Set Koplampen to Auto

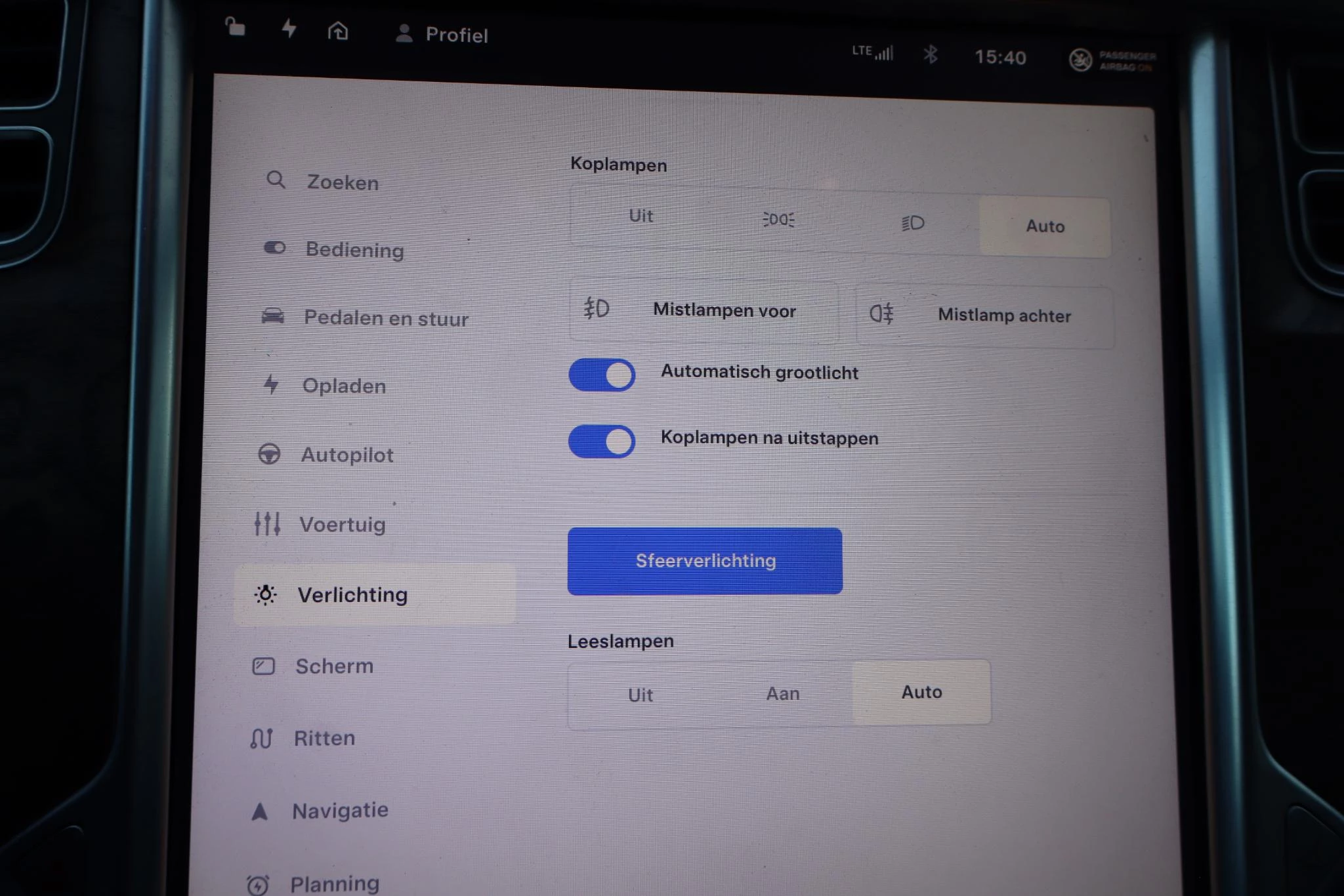[1045, 226]
